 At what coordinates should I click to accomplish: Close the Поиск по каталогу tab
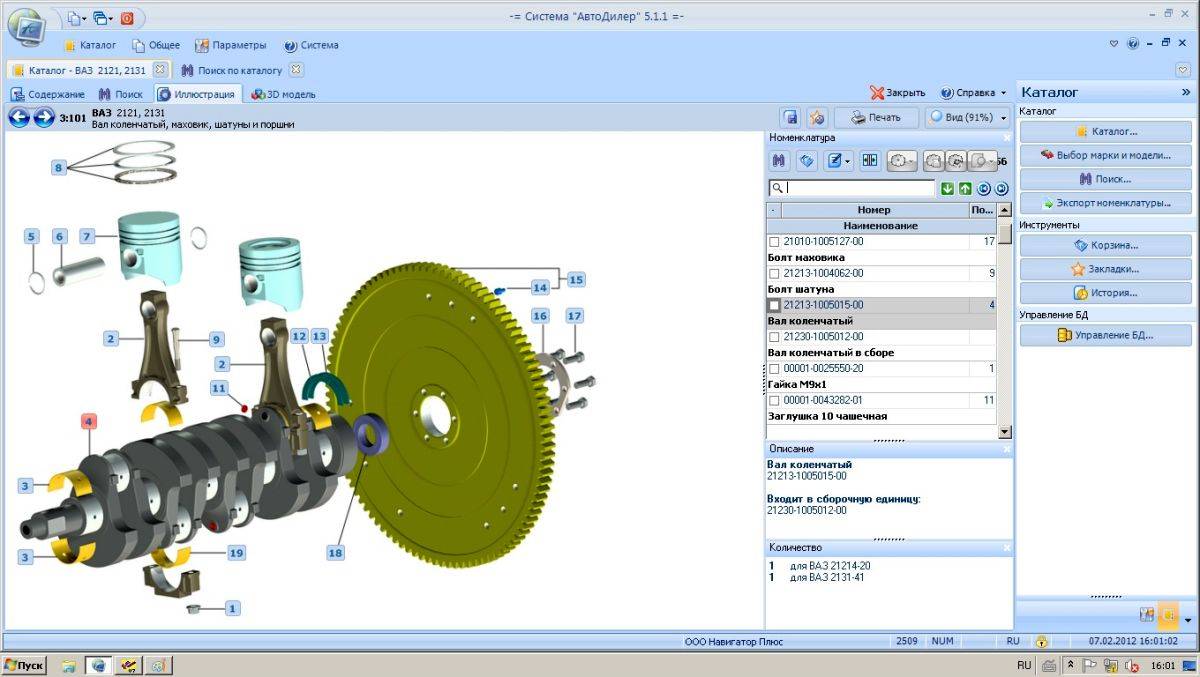coord(295,70)
